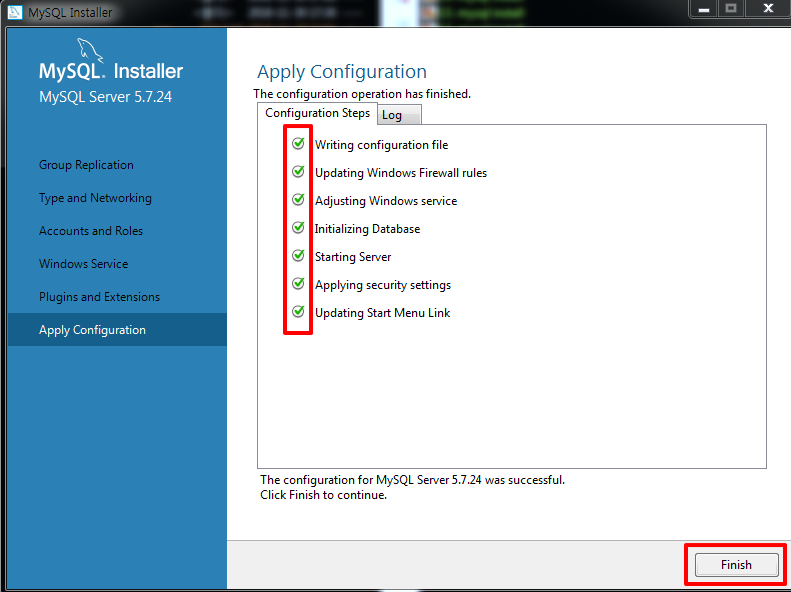The width and height of the screenshot is (791, 592).
Task: Click the green check beside Initializing Database
Action: coord(298,227)
